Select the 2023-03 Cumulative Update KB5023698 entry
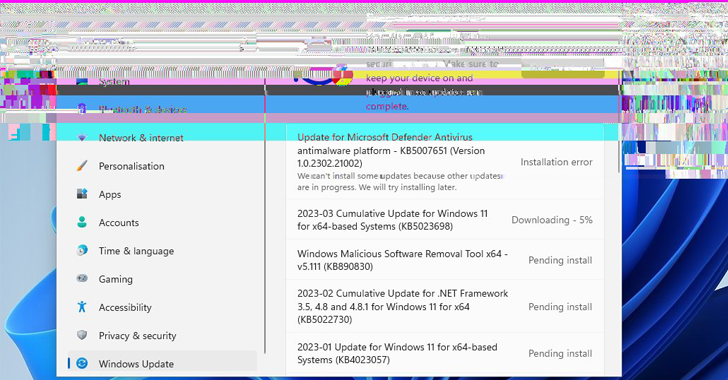This screenshot has width=728, height=380. (445, 220)
